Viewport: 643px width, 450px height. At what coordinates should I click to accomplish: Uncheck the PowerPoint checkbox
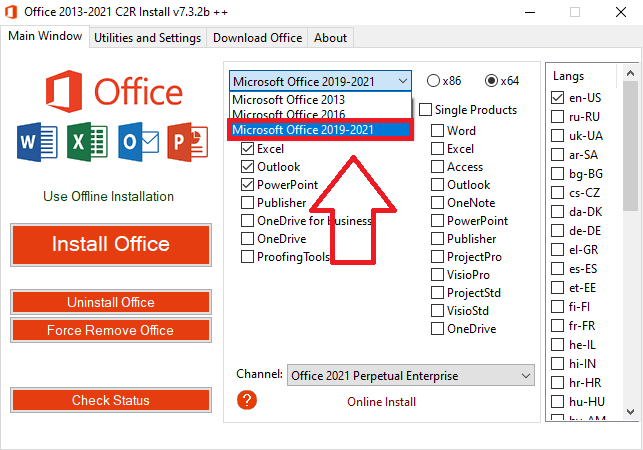point(249,185)
